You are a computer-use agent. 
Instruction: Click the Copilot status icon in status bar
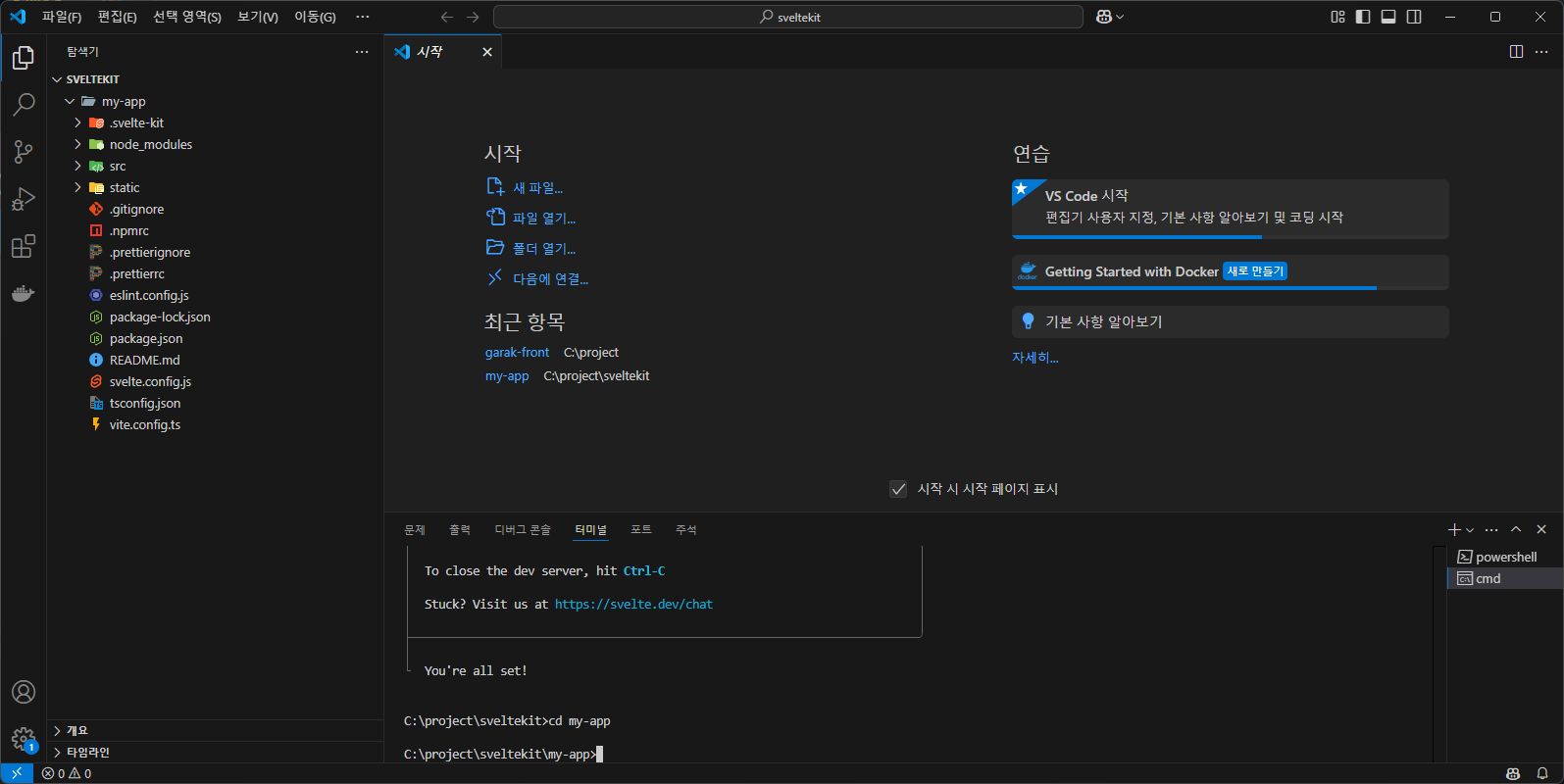pyautogui.click(x=1513, y=773)
